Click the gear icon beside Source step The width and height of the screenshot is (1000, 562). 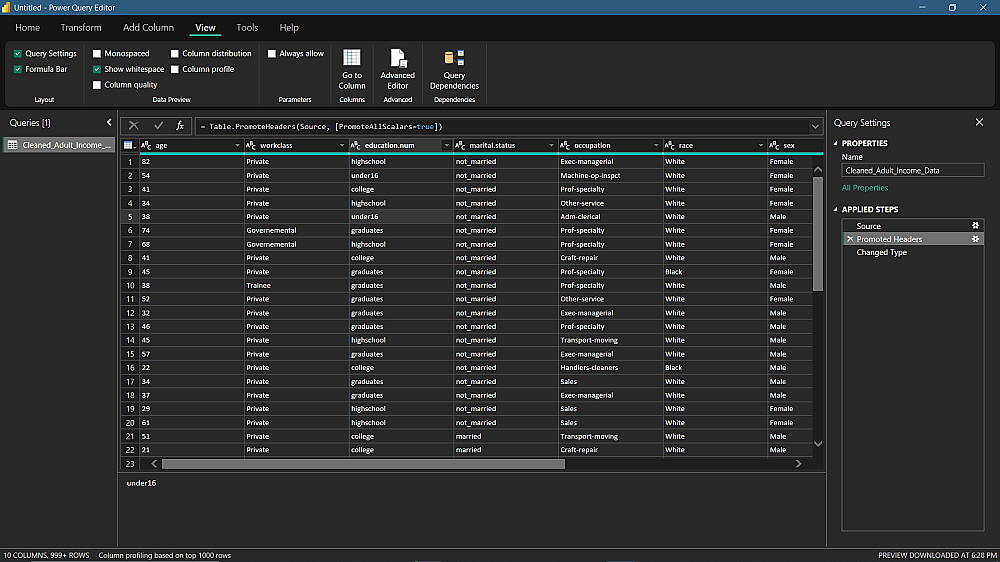coord(975,226)
